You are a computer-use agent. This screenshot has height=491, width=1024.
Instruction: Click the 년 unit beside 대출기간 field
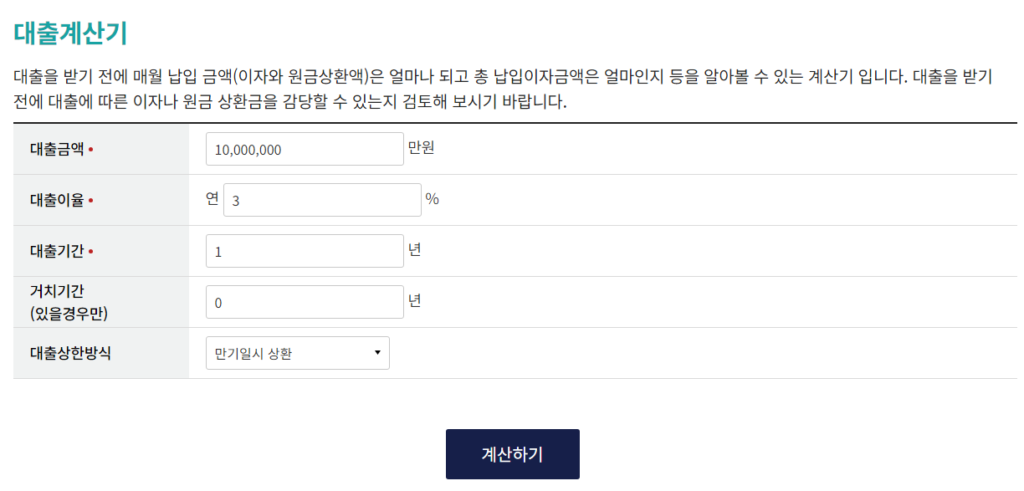415,250
